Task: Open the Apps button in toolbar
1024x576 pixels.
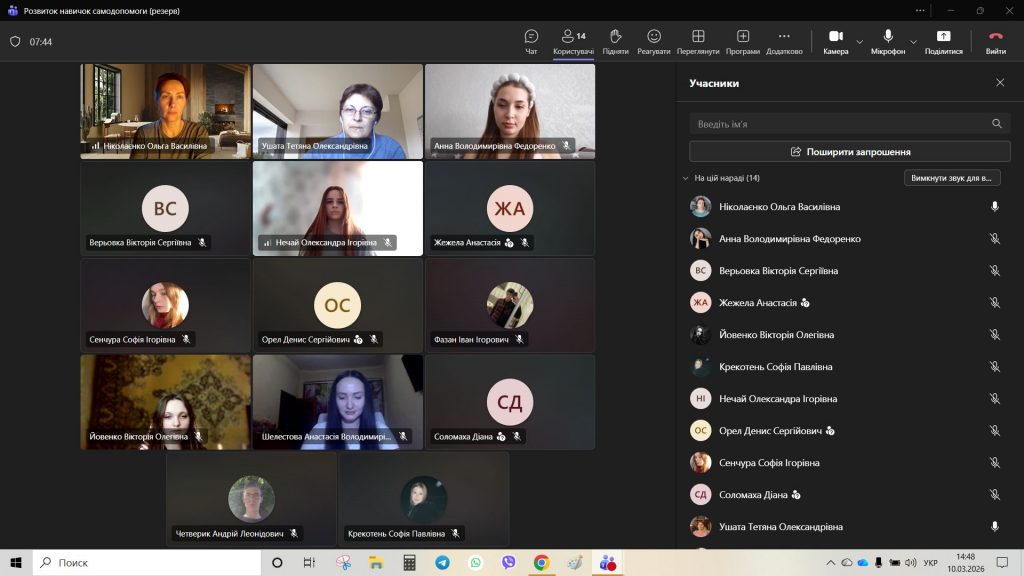Action: point(743,41)
